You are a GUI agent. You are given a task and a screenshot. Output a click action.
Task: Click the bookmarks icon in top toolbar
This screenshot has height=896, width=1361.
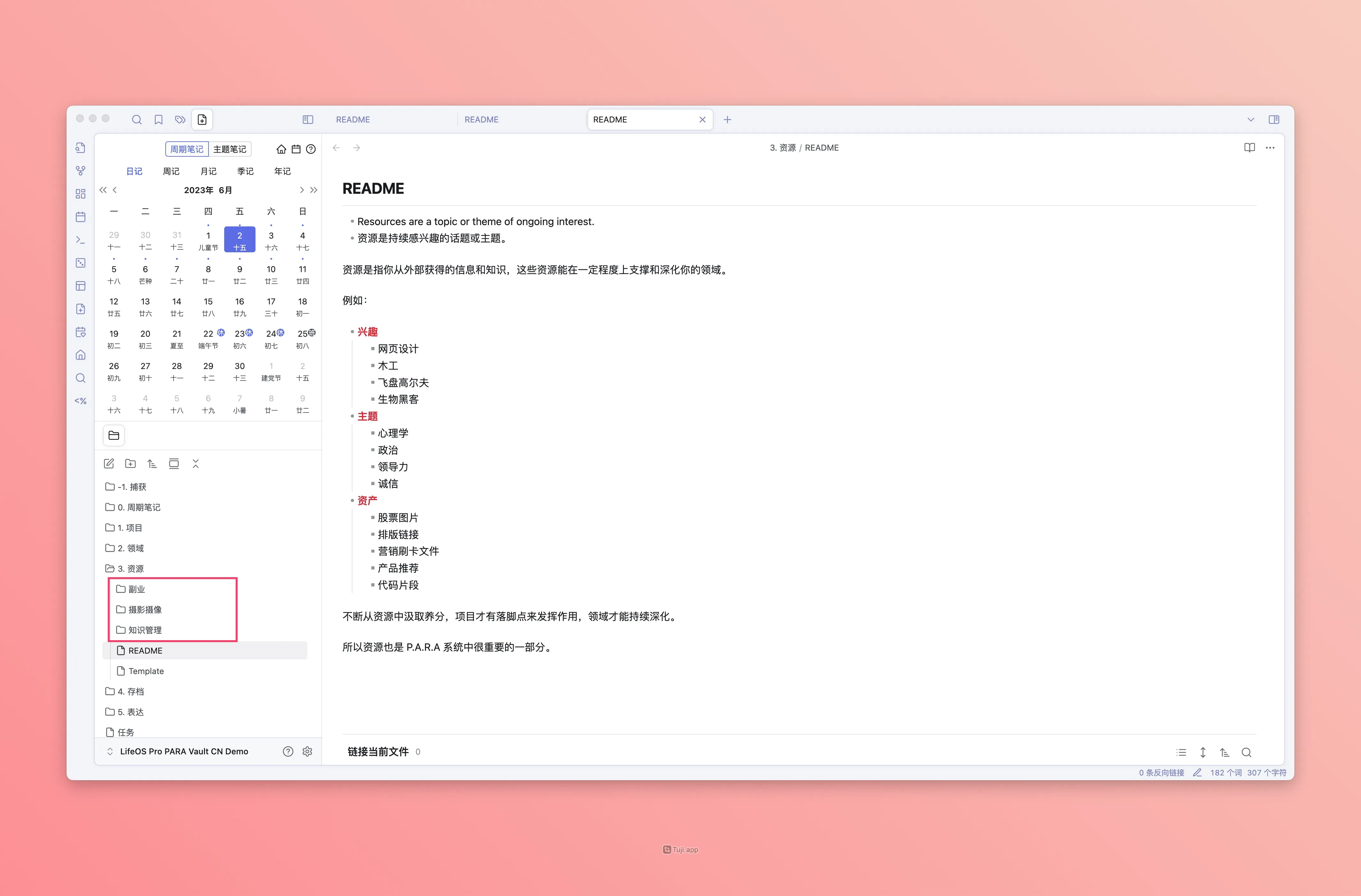[x=158, y=120]
